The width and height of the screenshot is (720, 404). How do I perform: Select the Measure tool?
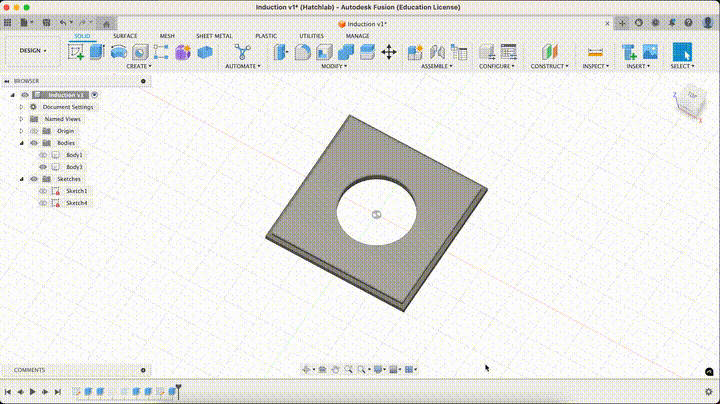tap(595, 52)
